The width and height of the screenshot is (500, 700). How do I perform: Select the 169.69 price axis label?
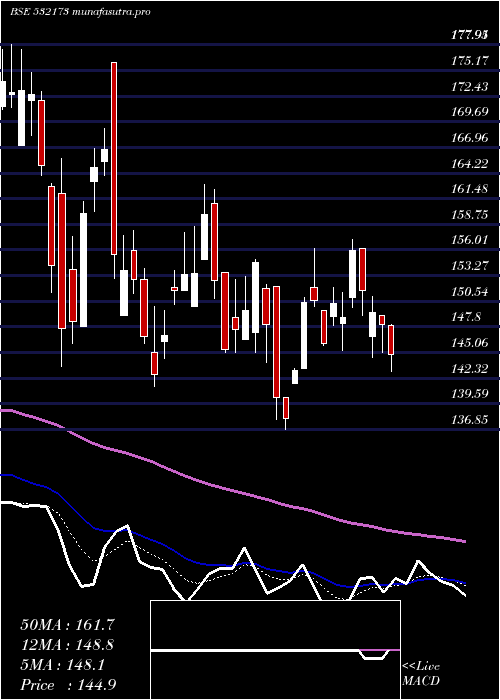click(x=470, y=112)
